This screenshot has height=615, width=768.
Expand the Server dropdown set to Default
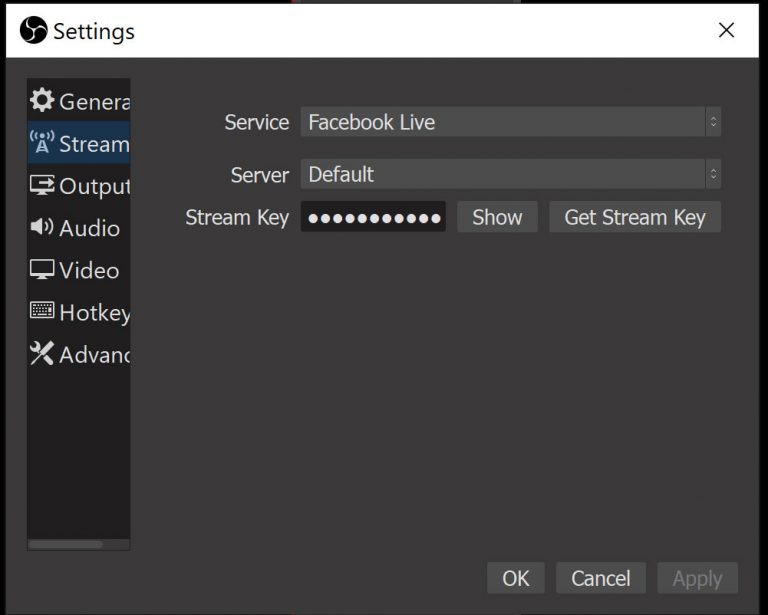tap(500, 174)
